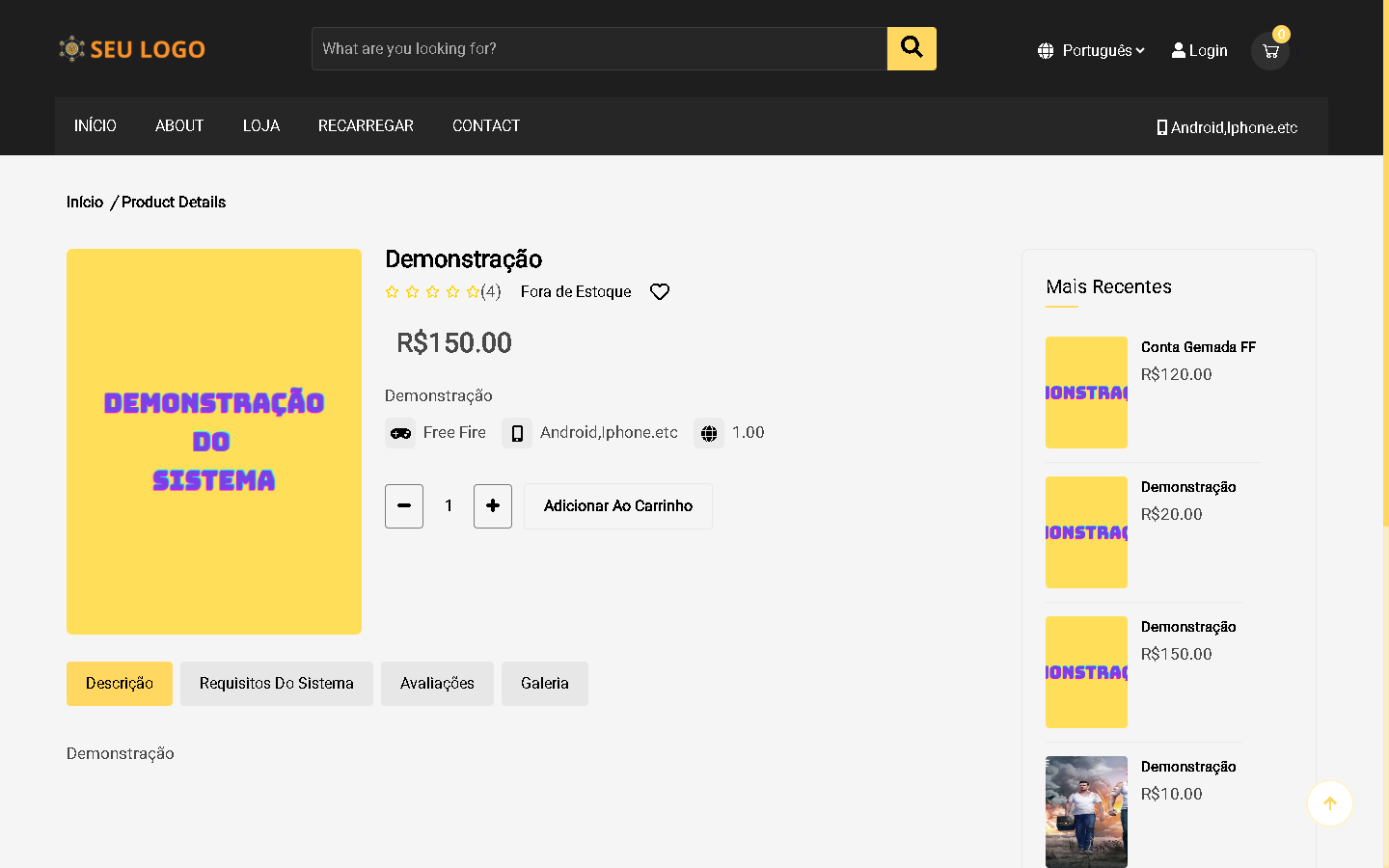Switch to the Avaliações tab
The image size is (1389, 868).
coord(437,684)
